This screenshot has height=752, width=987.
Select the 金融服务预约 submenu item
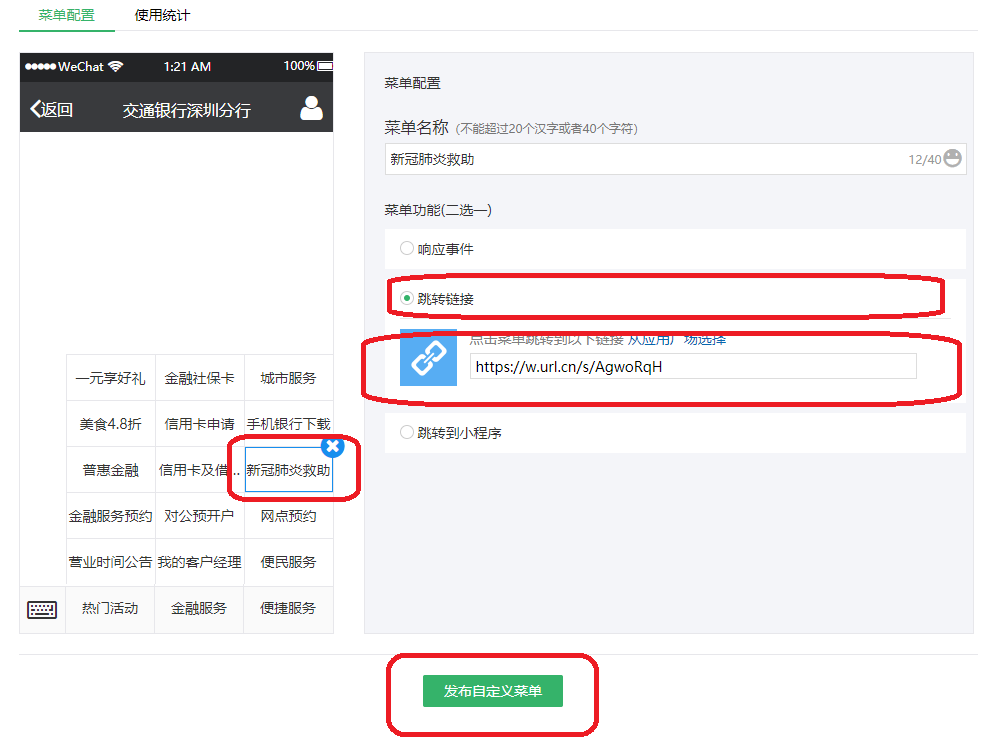point(111,516)
